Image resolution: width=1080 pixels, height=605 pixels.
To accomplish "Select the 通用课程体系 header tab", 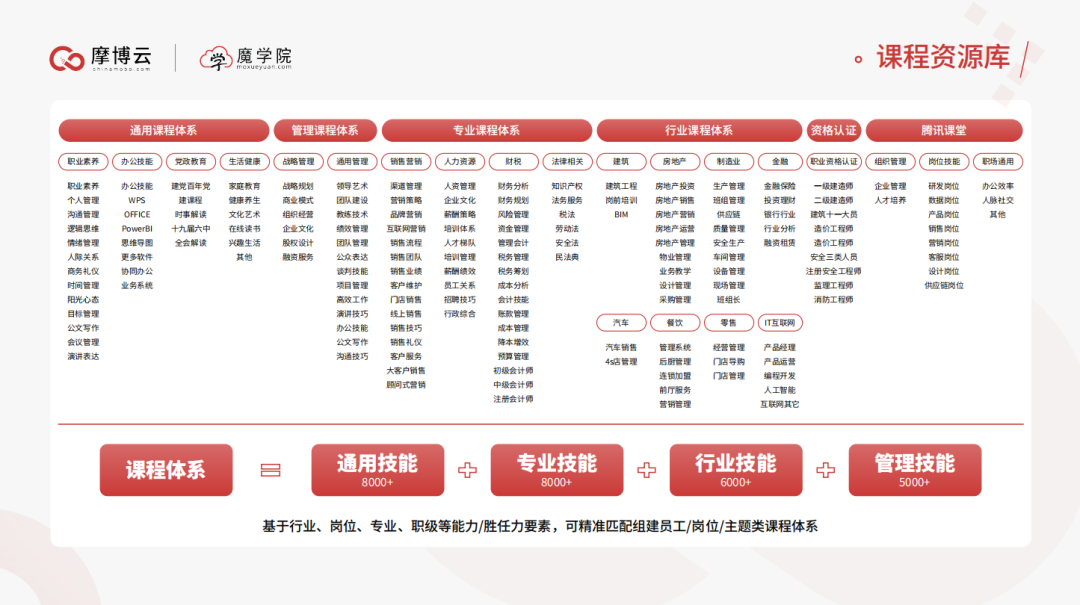I will click(x=163, y=131).
